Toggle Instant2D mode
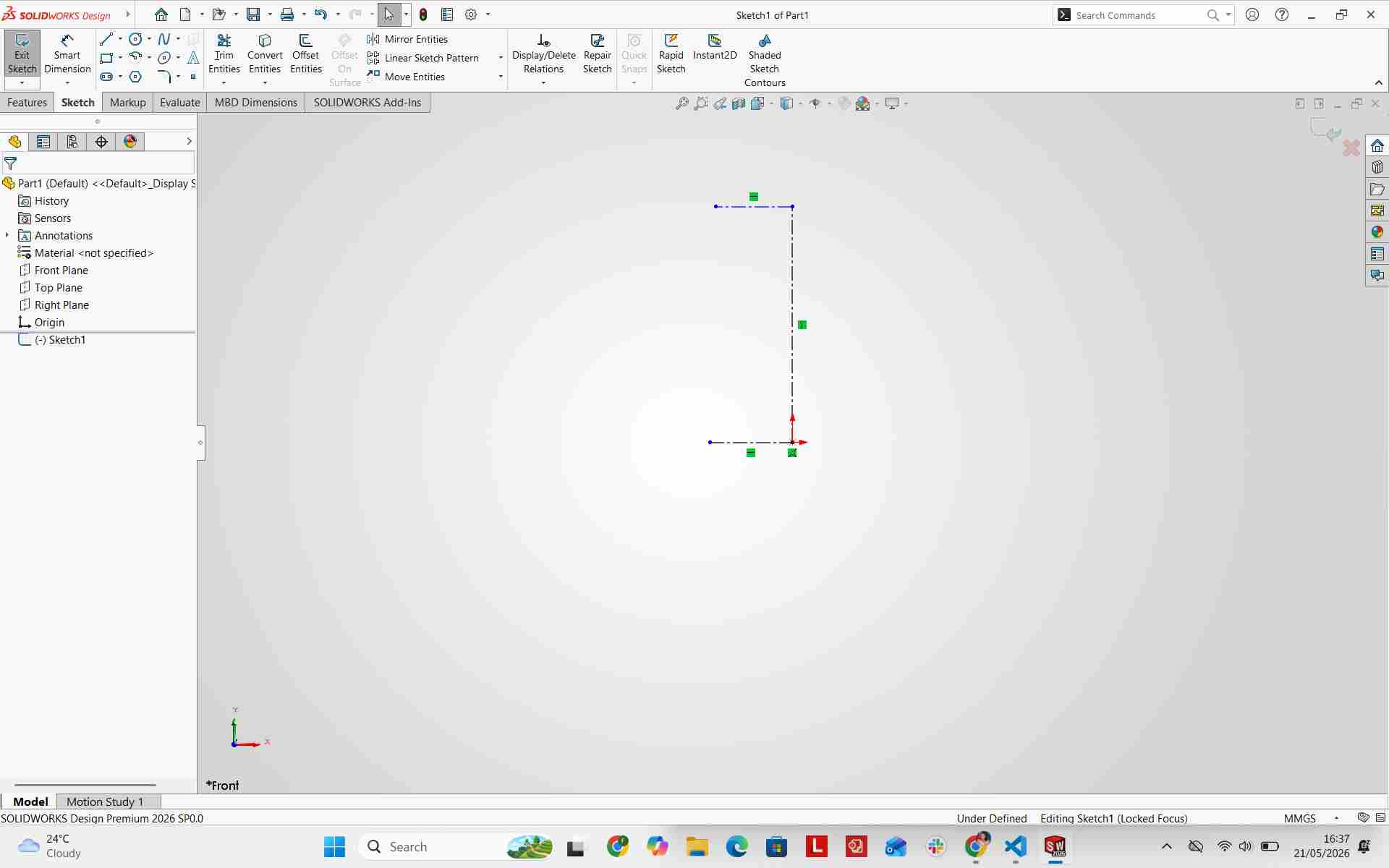The image size is (1389, 868). click(715, 47)
